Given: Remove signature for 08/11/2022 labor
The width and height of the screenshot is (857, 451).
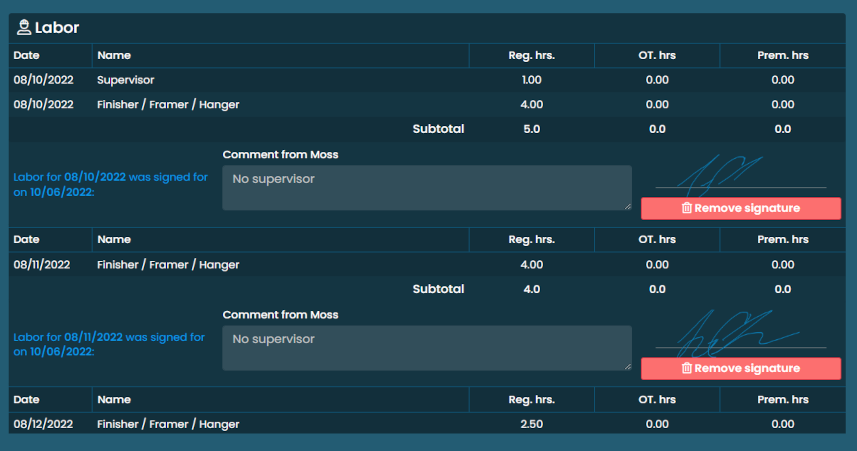Looking at the screenshot, I should pyautogui.click(x=740, y=368).
